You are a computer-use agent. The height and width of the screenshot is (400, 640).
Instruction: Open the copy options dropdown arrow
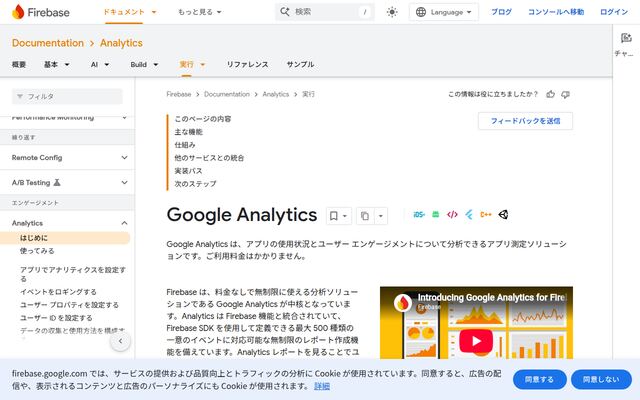380,216
